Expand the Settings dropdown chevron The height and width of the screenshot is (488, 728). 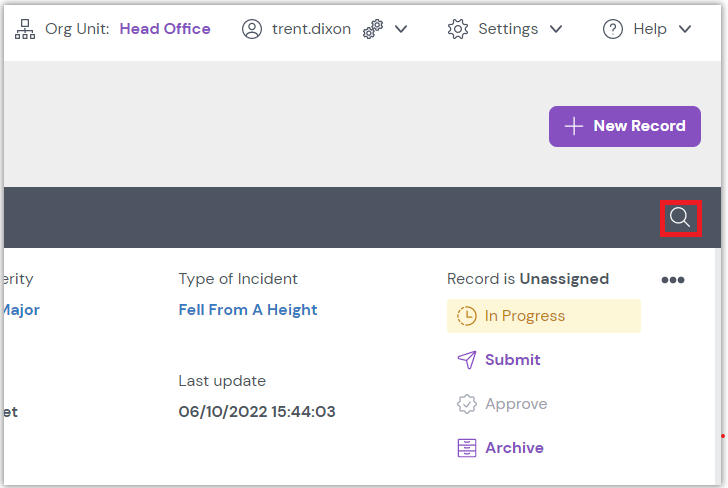point(556,29)
